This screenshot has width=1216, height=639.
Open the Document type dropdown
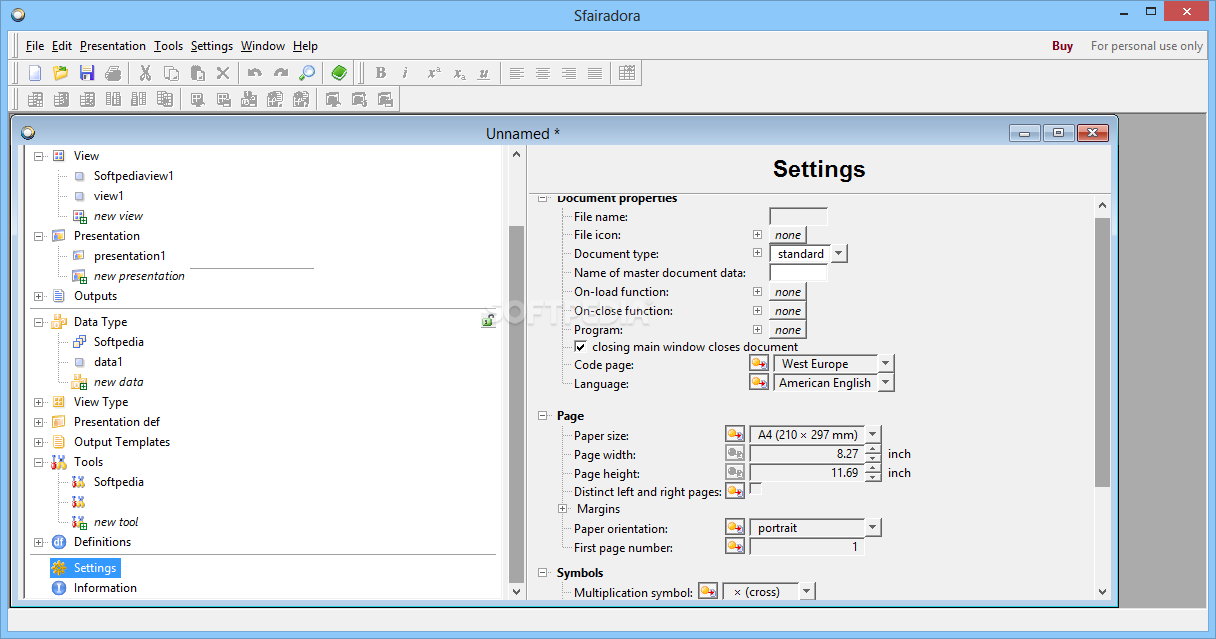coord(839,254)
